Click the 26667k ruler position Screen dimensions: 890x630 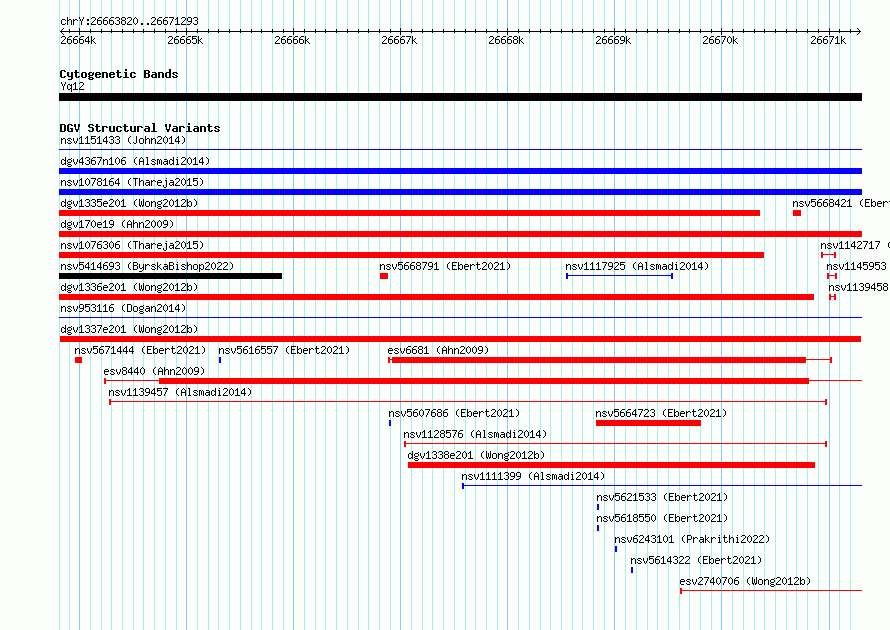[x=399, y=40]
